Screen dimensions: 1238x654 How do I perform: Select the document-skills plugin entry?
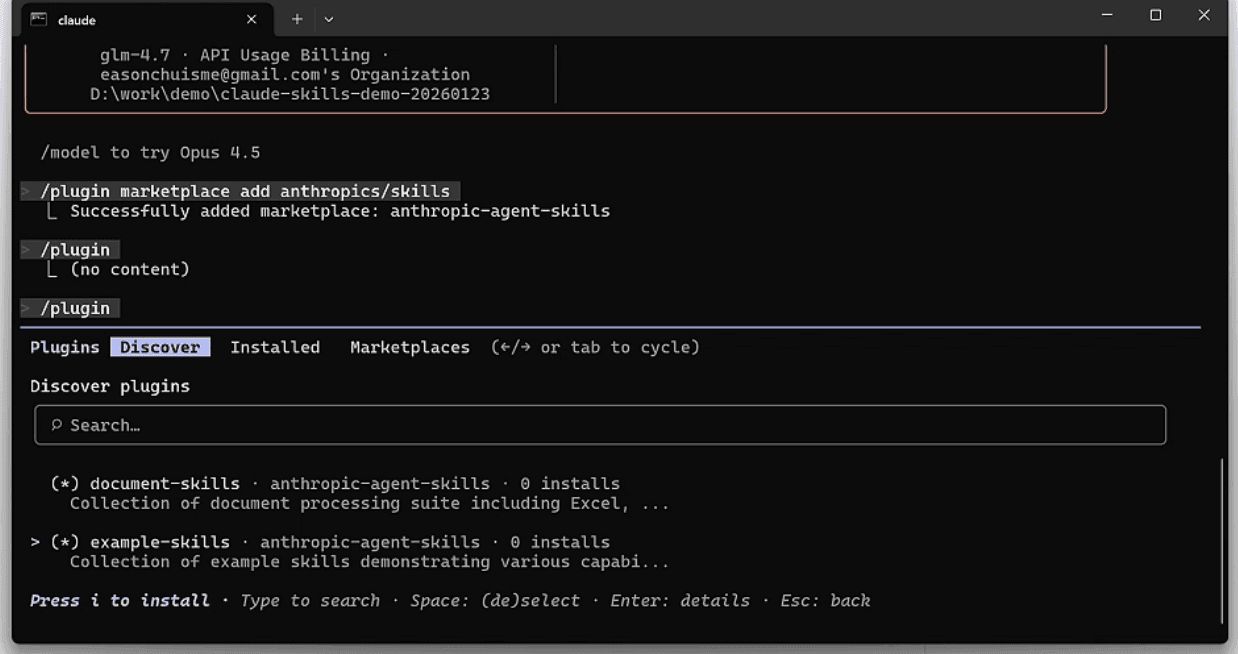point(165,484)
